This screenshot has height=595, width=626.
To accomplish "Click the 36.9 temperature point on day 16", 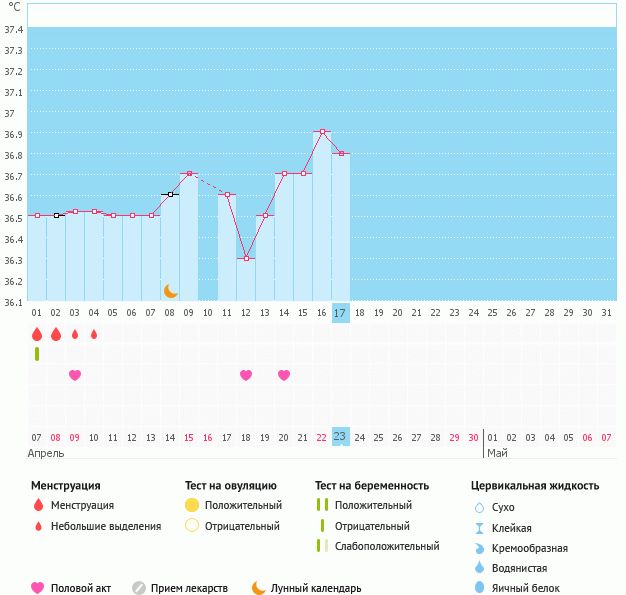I will 322,132.
